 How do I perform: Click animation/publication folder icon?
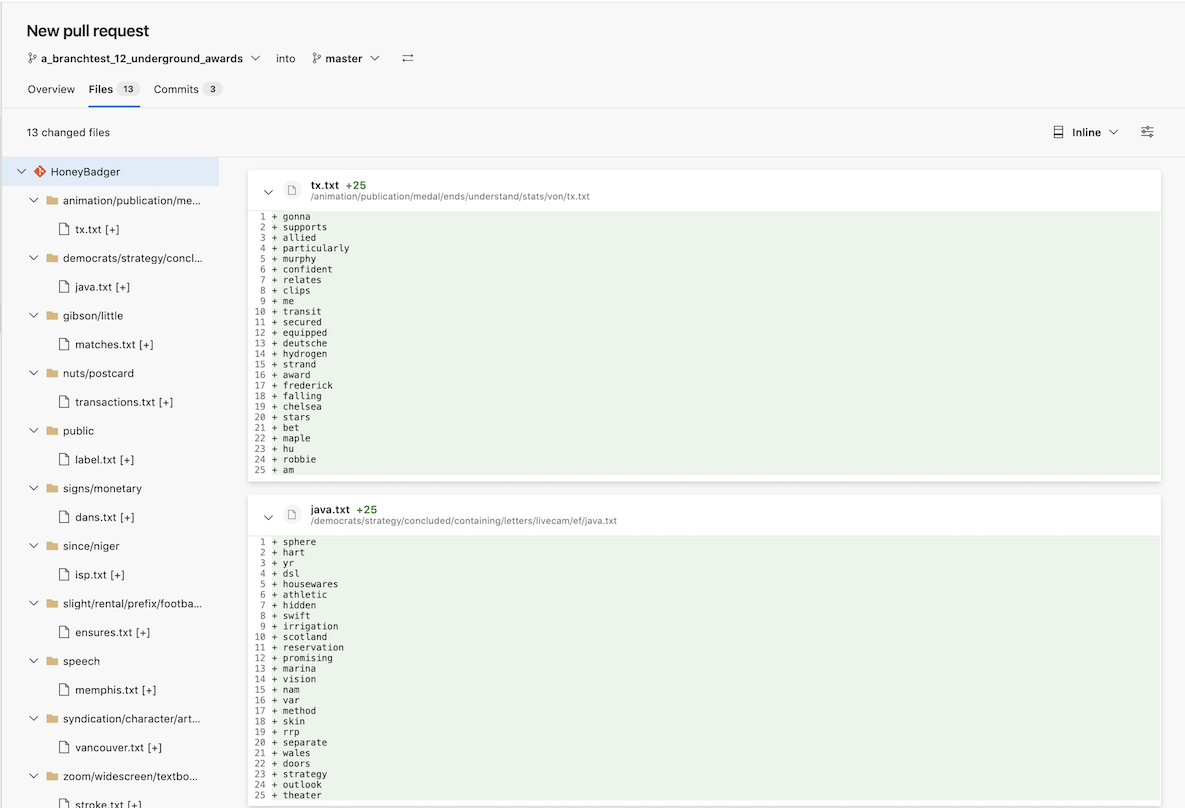click(52, 200)
